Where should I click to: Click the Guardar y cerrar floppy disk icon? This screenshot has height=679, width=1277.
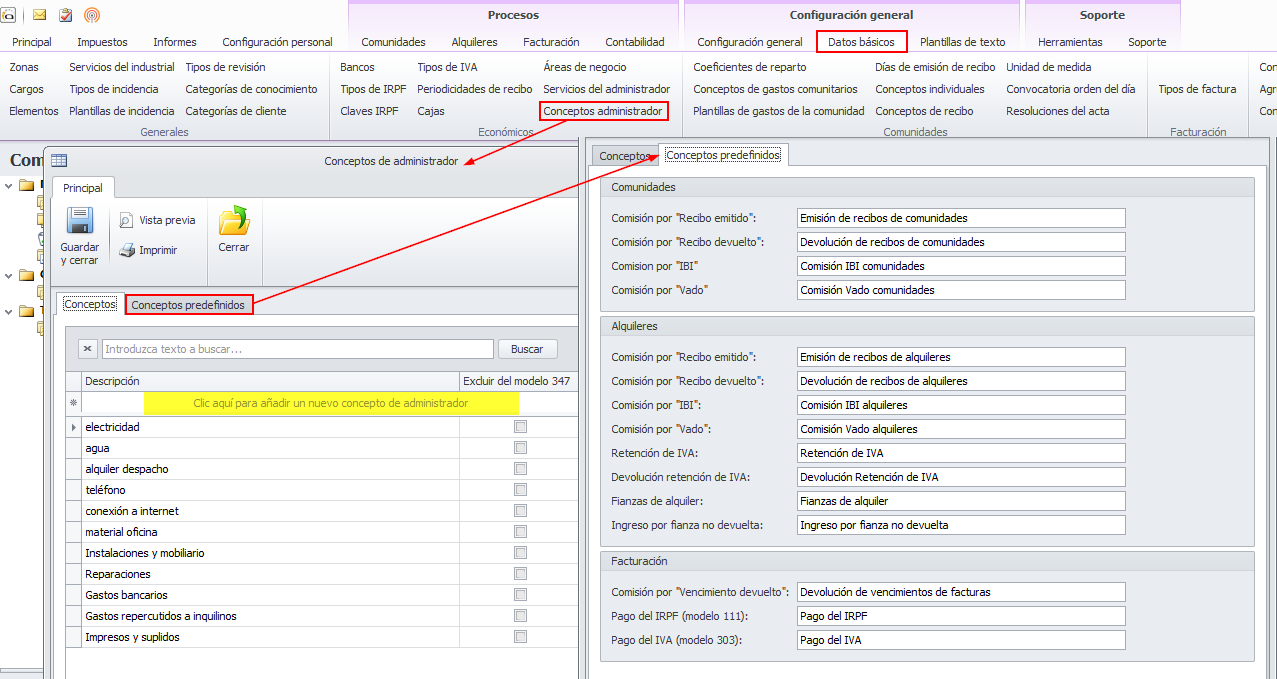pos(79,222)
